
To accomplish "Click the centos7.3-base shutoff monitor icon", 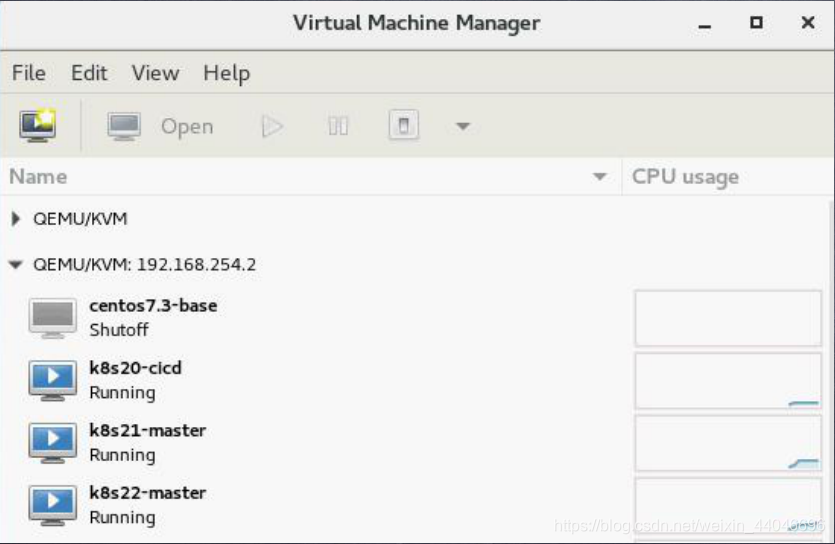I will pos(53,318).
